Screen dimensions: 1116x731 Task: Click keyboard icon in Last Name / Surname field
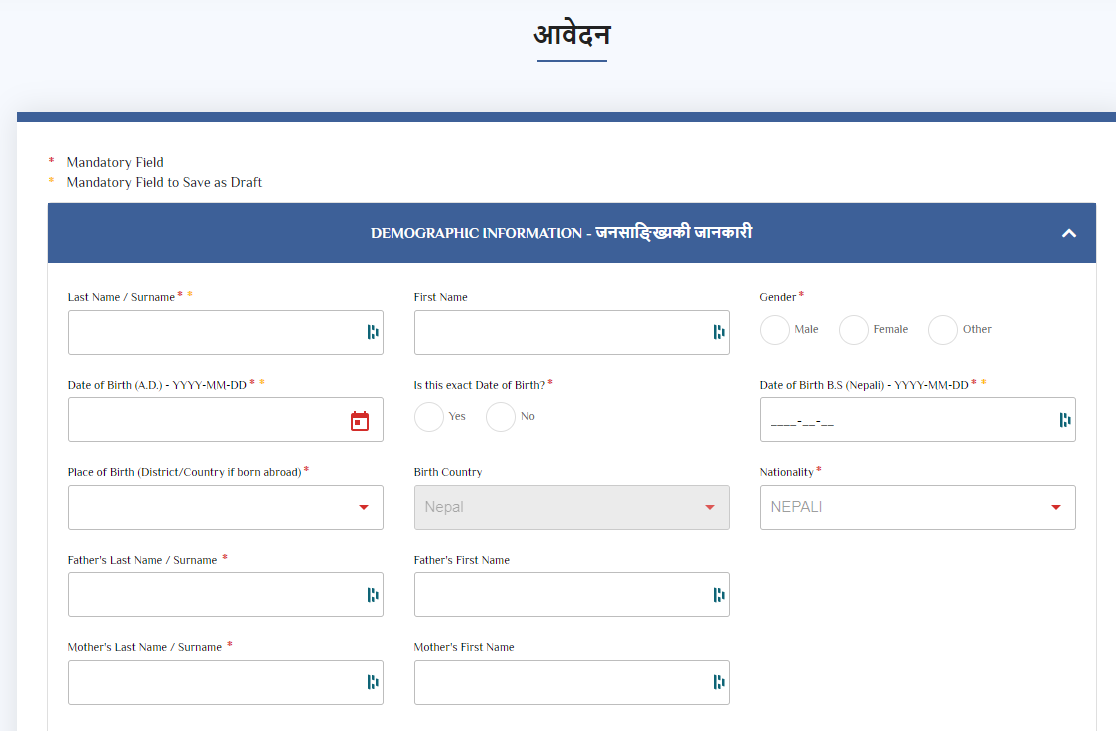[373, 332]
